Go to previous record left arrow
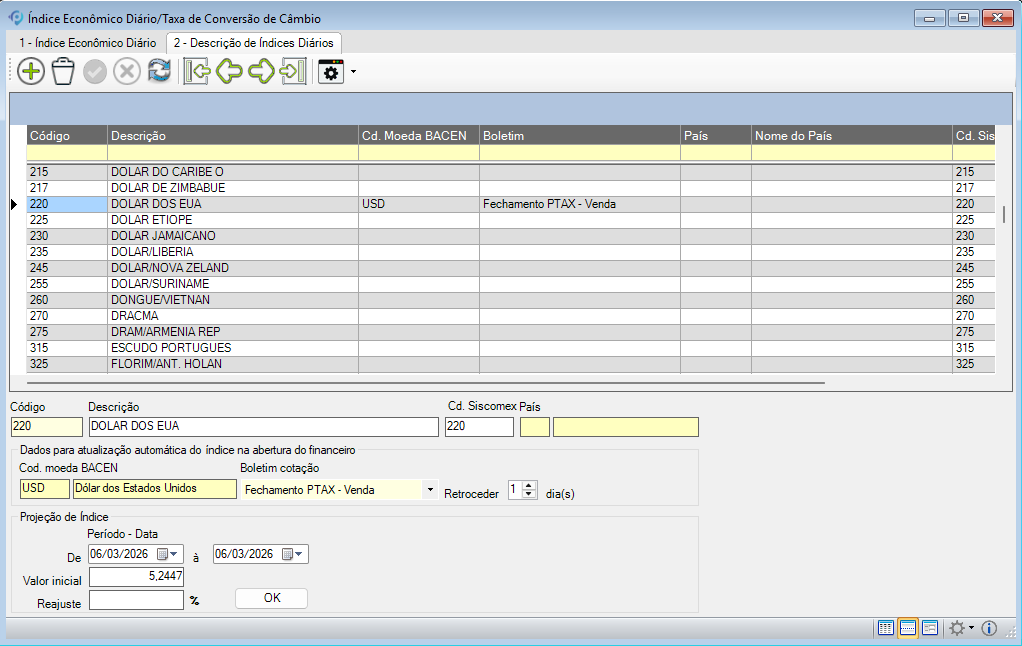 click(229, 72)
